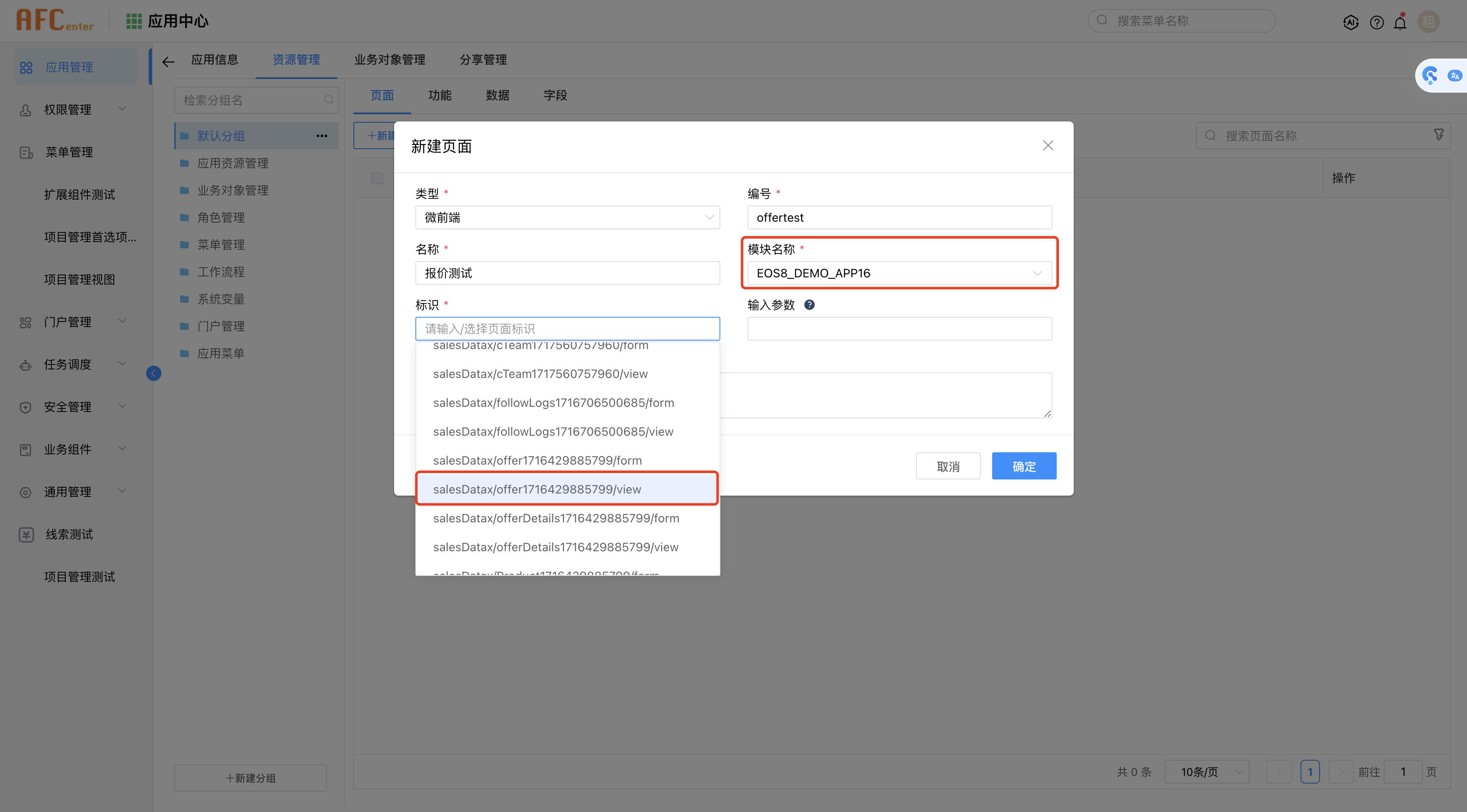Click the notification bell icon

(1400, 22)
